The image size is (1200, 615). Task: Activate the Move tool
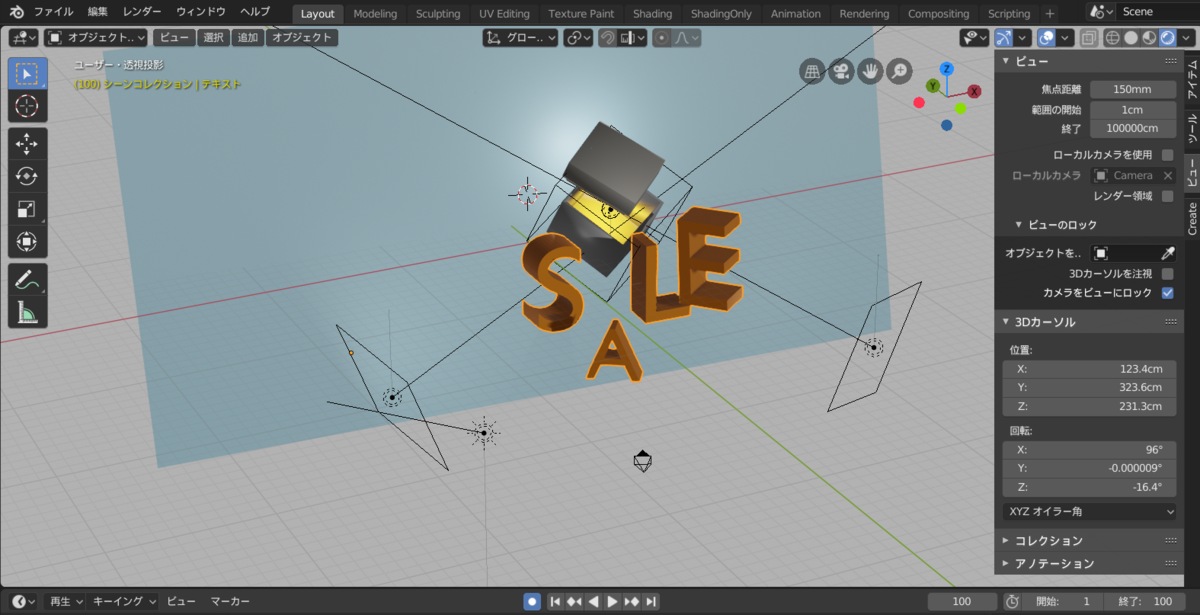(27, 144)
